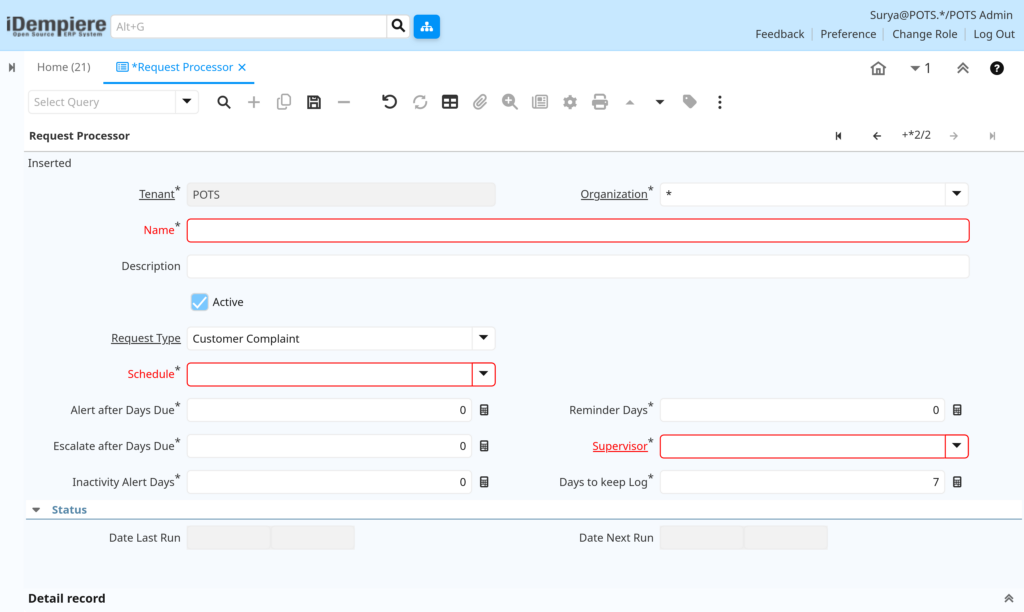Uncheck the Active checkbox
1024x612 pixels.
[199, 302]
